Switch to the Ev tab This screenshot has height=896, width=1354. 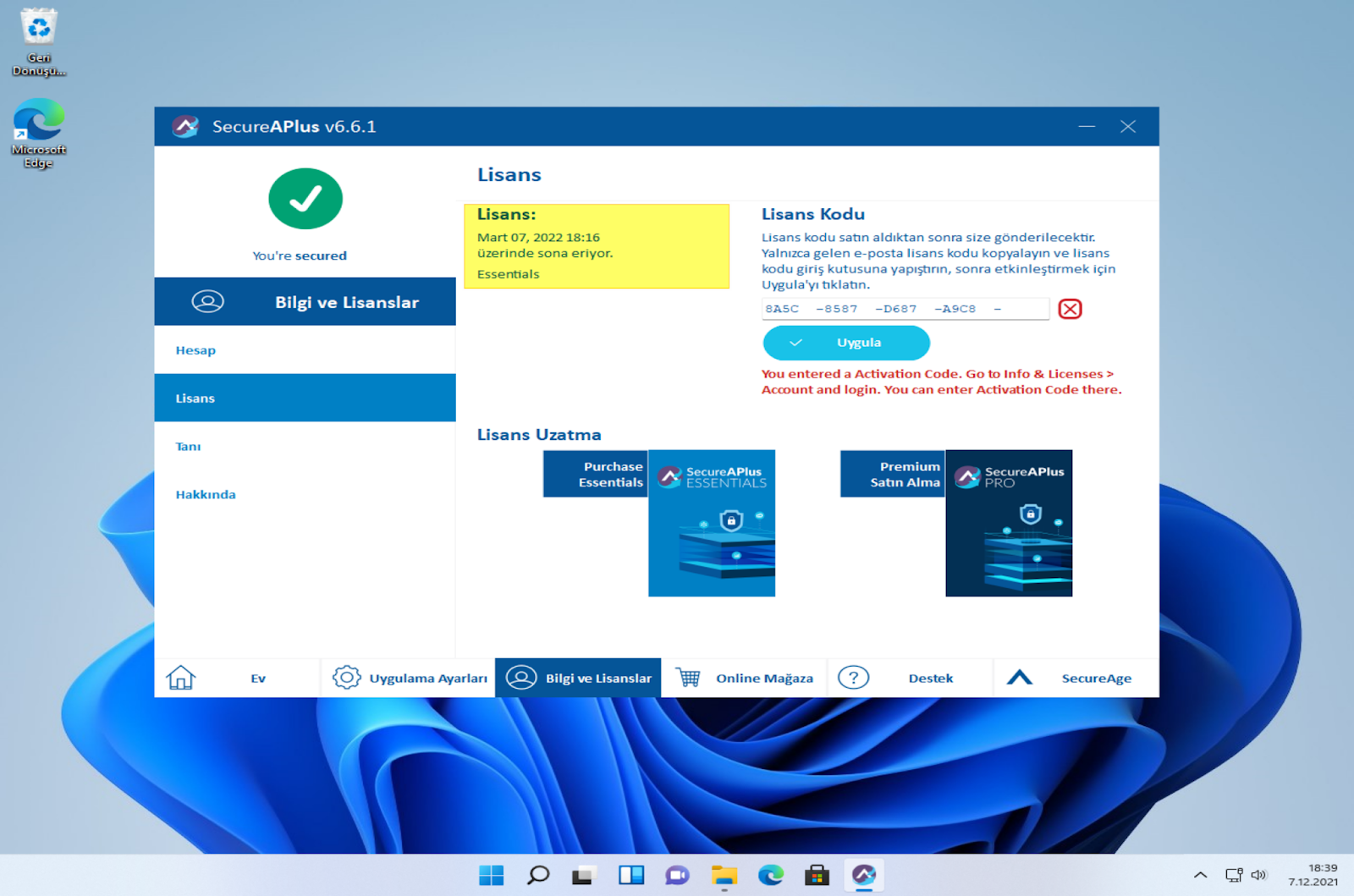[x=237, y=678]
